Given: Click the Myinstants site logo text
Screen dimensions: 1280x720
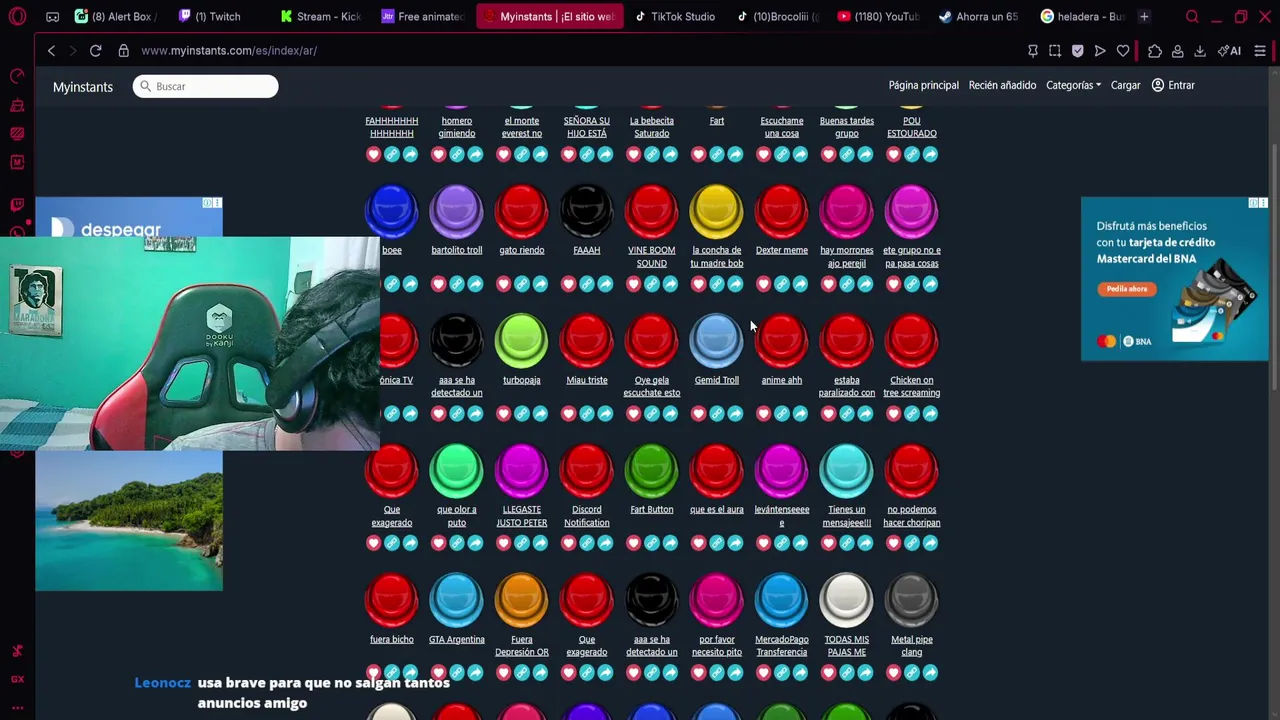Looking at the screenshot, I should pyautogui.click(x=83, y=87).
